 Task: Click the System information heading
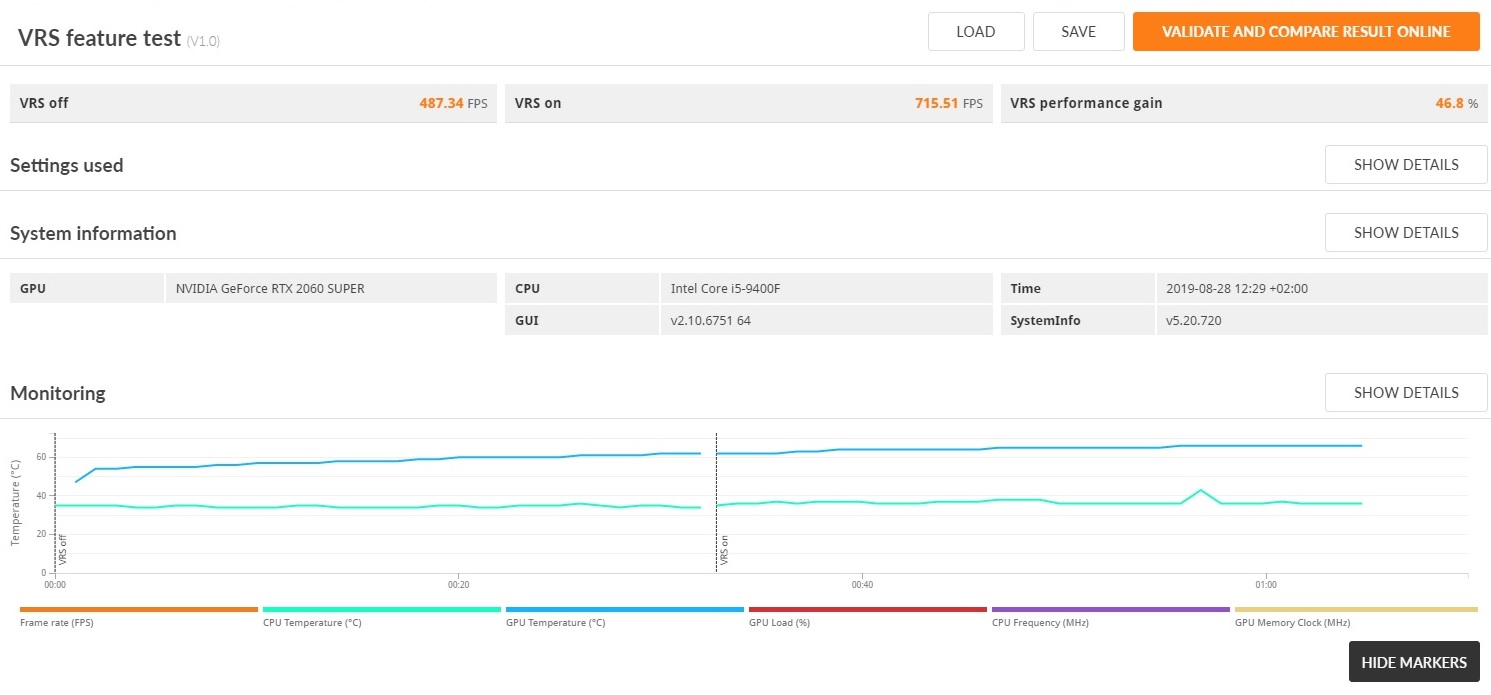pyautogui.click(x=93, y=233)
